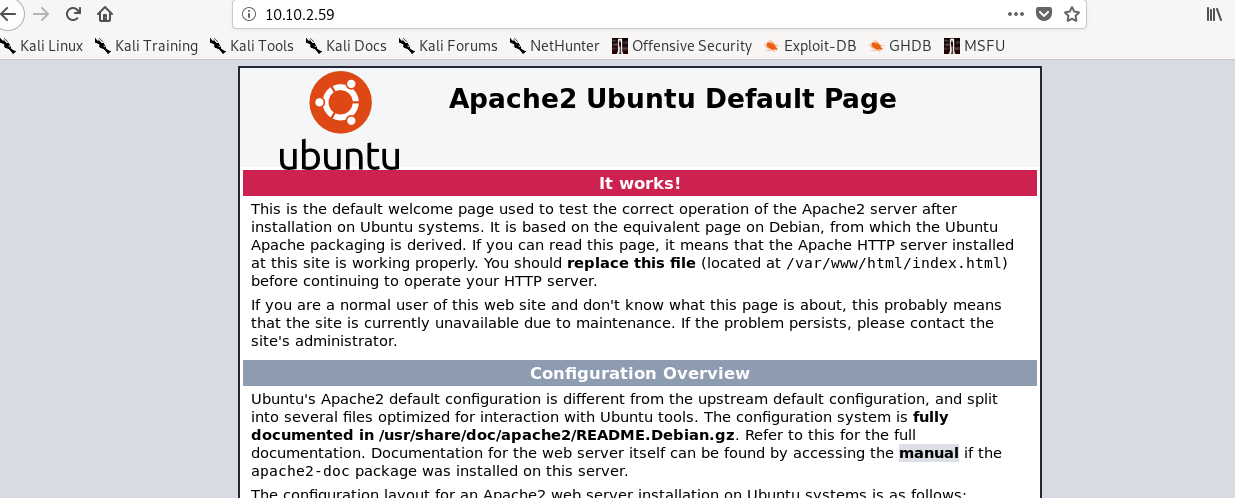Open the Kali Docs bookmark

point(346,46)
